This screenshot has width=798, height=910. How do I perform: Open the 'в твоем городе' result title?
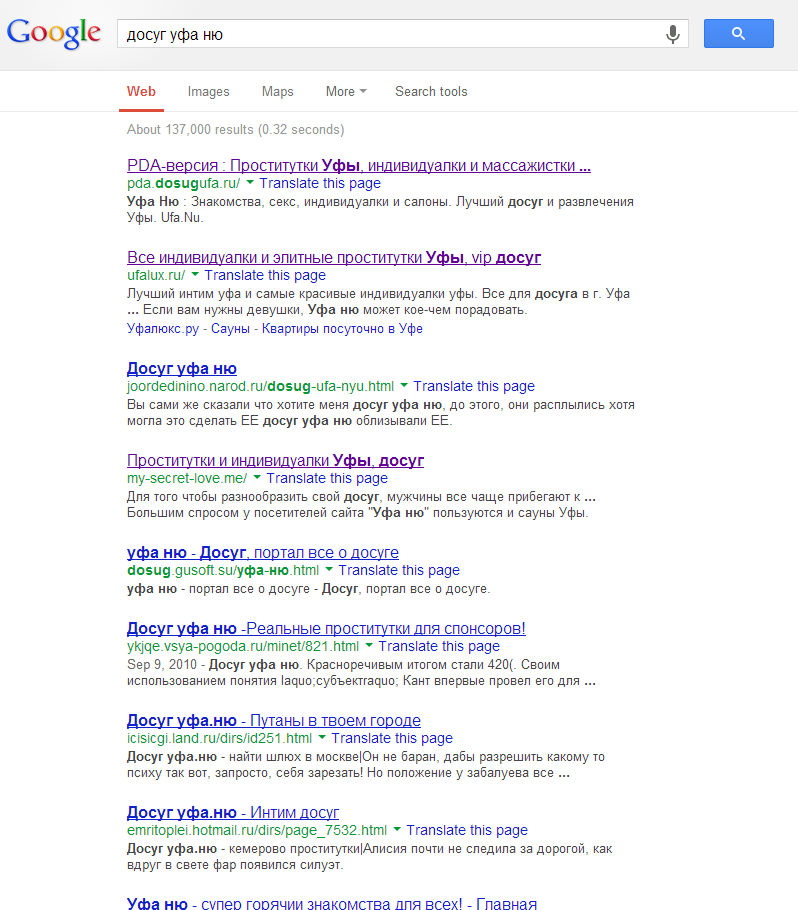[x=274, y=721]
